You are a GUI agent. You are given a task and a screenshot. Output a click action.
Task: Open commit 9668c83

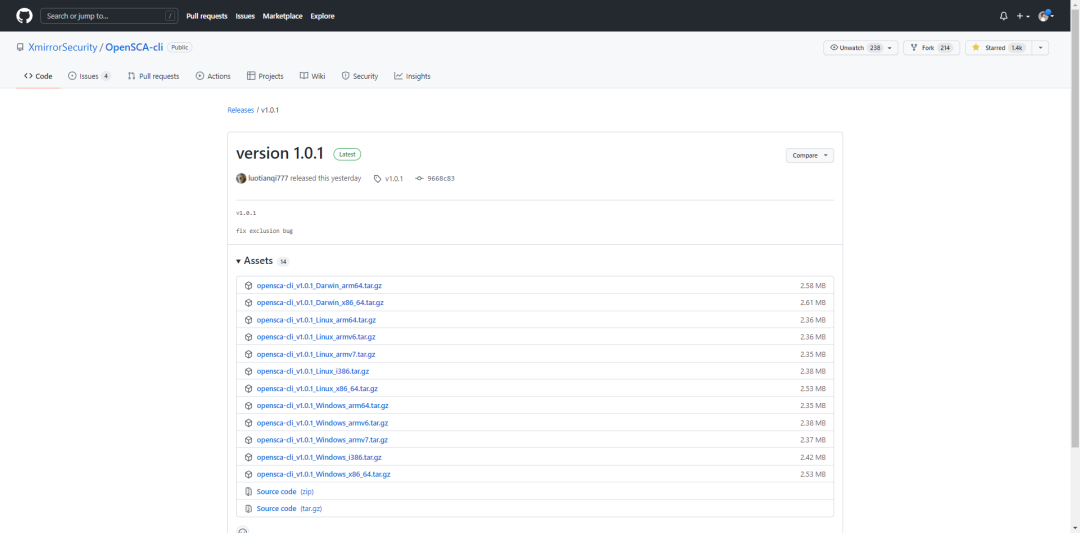(435, 178)
